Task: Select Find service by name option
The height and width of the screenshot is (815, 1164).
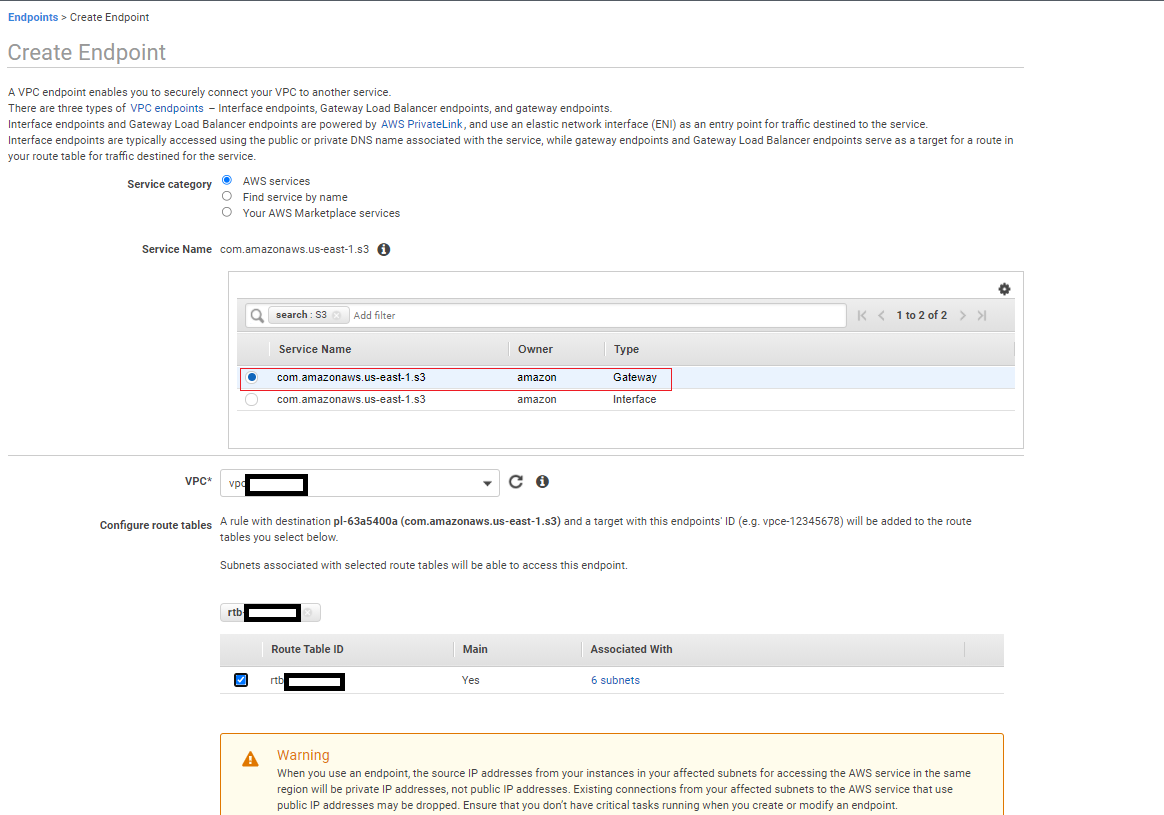Action: (x=227, y=196)
